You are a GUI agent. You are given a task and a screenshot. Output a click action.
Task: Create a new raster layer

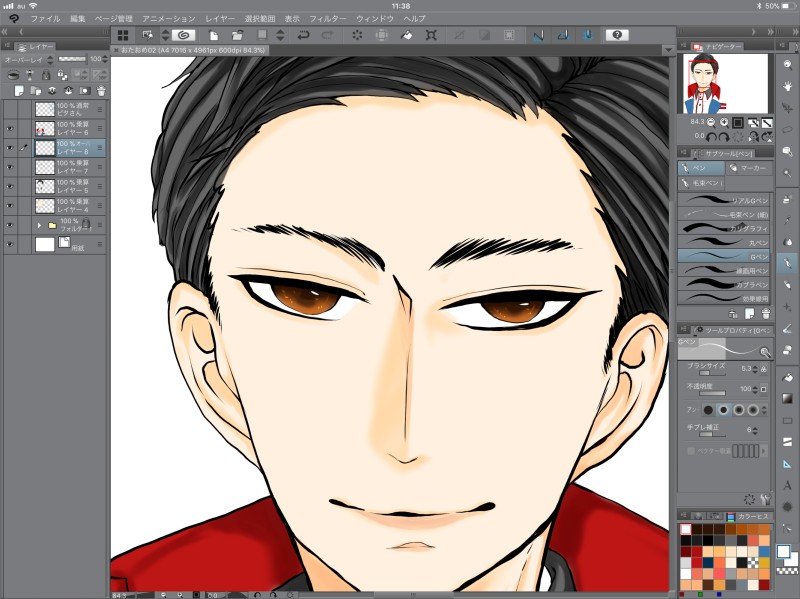19,91
